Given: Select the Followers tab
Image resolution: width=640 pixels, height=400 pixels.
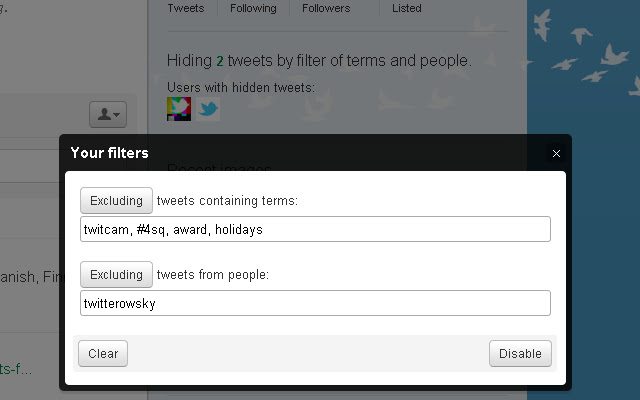Looking at the screenshot, I should (326, 8).
